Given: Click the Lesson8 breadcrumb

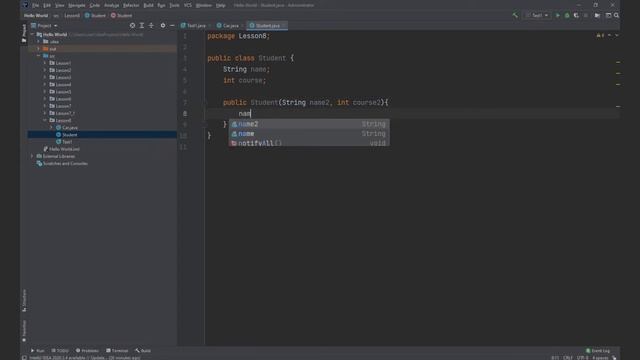Looking at the screenshot, I should 72,16.
